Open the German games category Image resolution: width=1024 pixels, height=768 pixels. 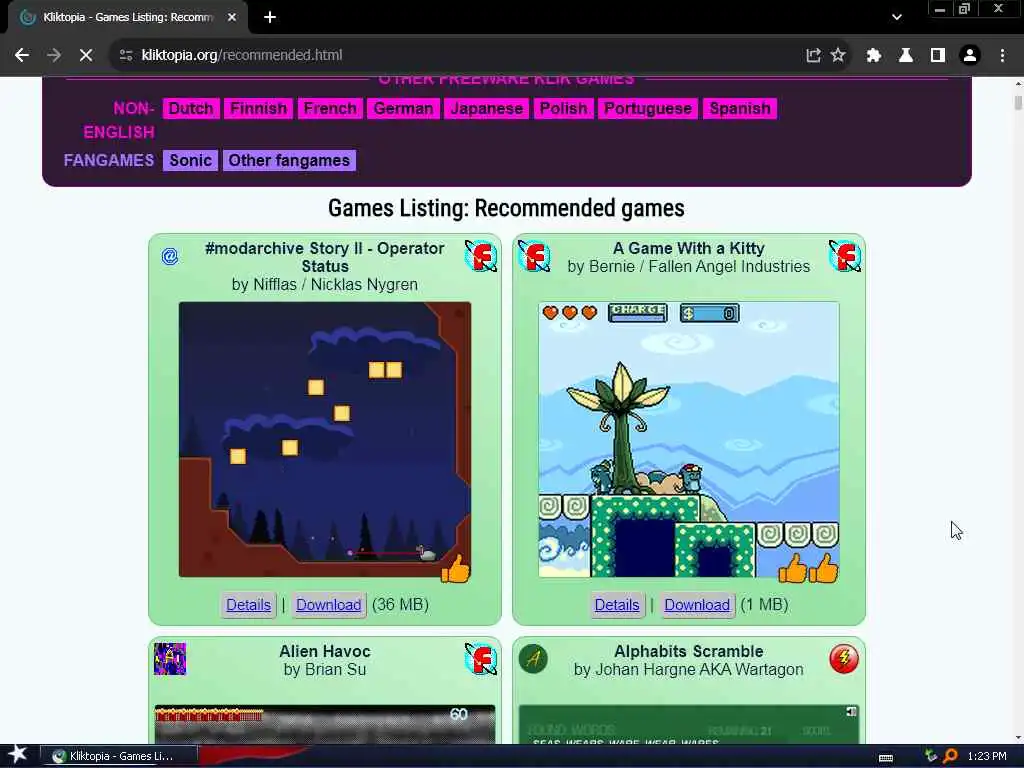point(404,108)
